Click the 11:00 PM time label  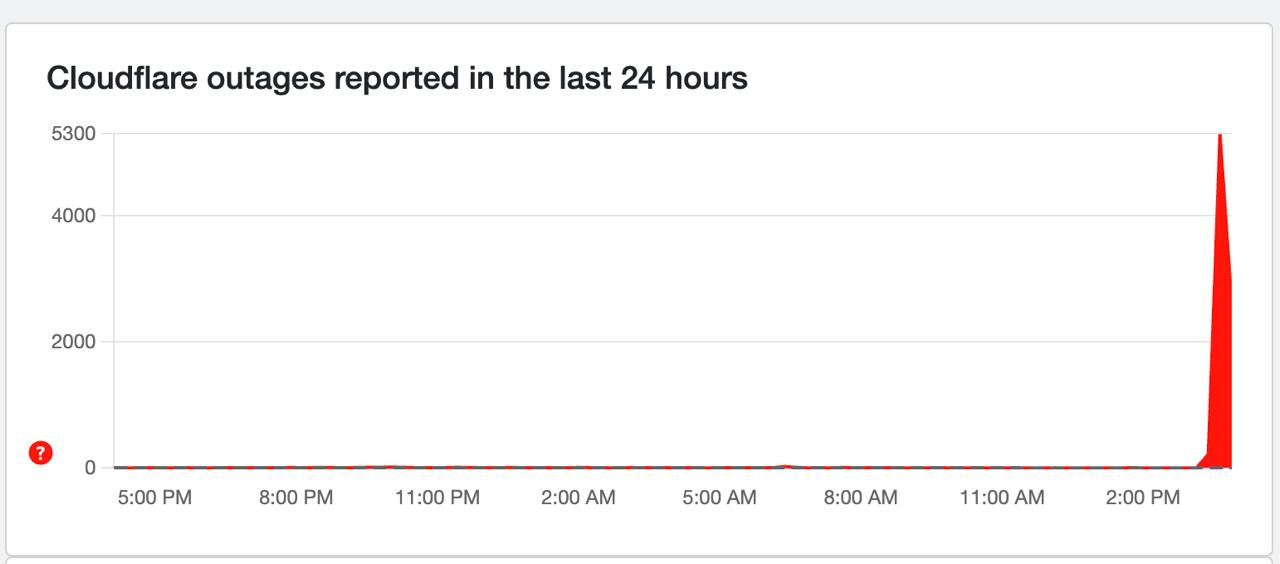pos(437,498)
